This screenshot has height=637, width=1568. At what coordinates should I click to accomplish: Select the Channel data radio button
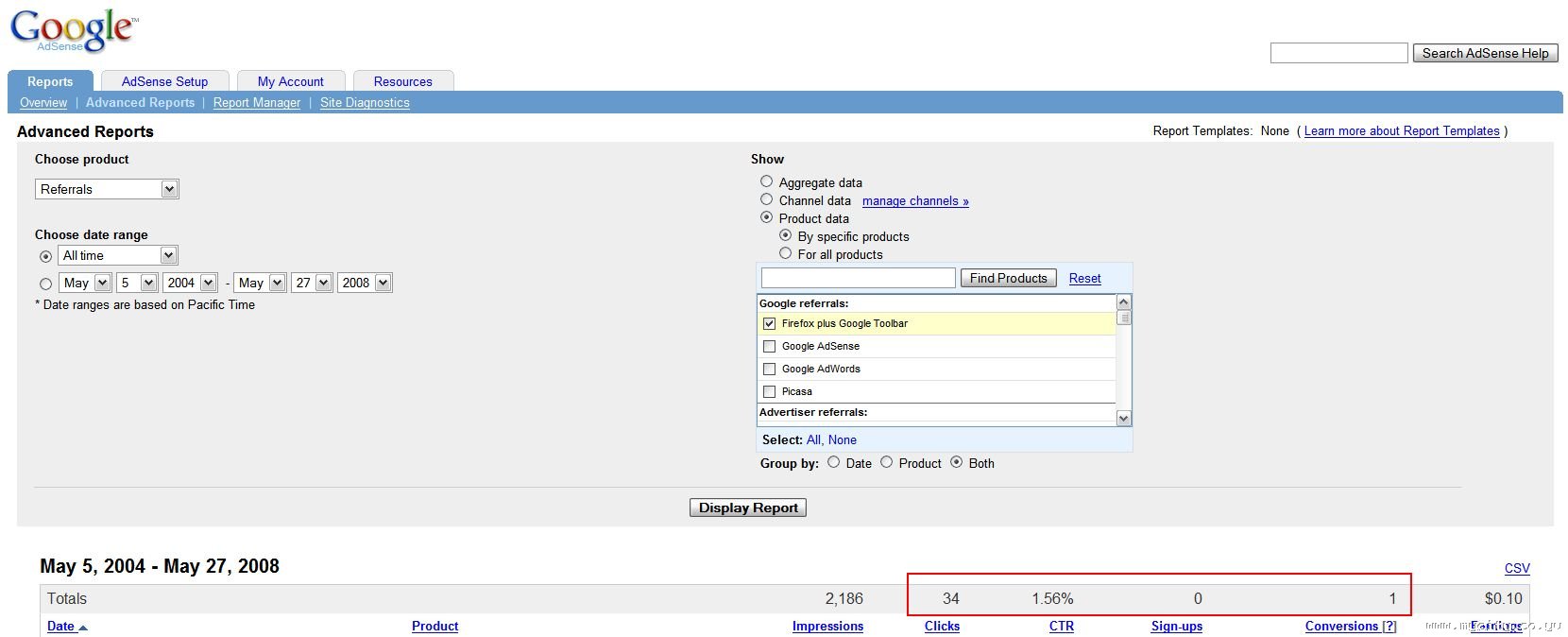767,199
